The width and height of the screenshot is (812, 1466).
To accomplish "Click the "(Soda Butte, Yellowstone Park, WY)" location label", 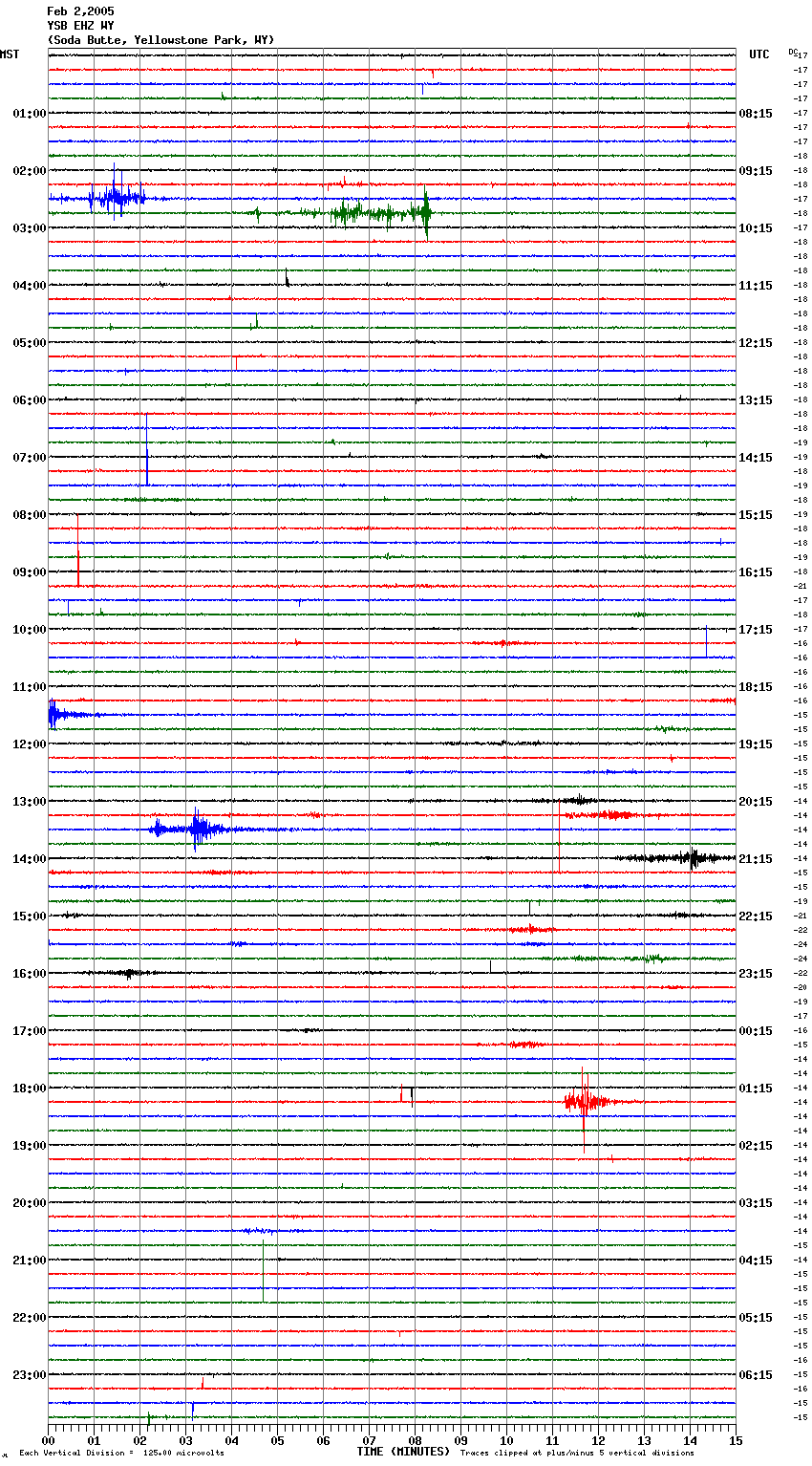I will (x=160, y=40).
